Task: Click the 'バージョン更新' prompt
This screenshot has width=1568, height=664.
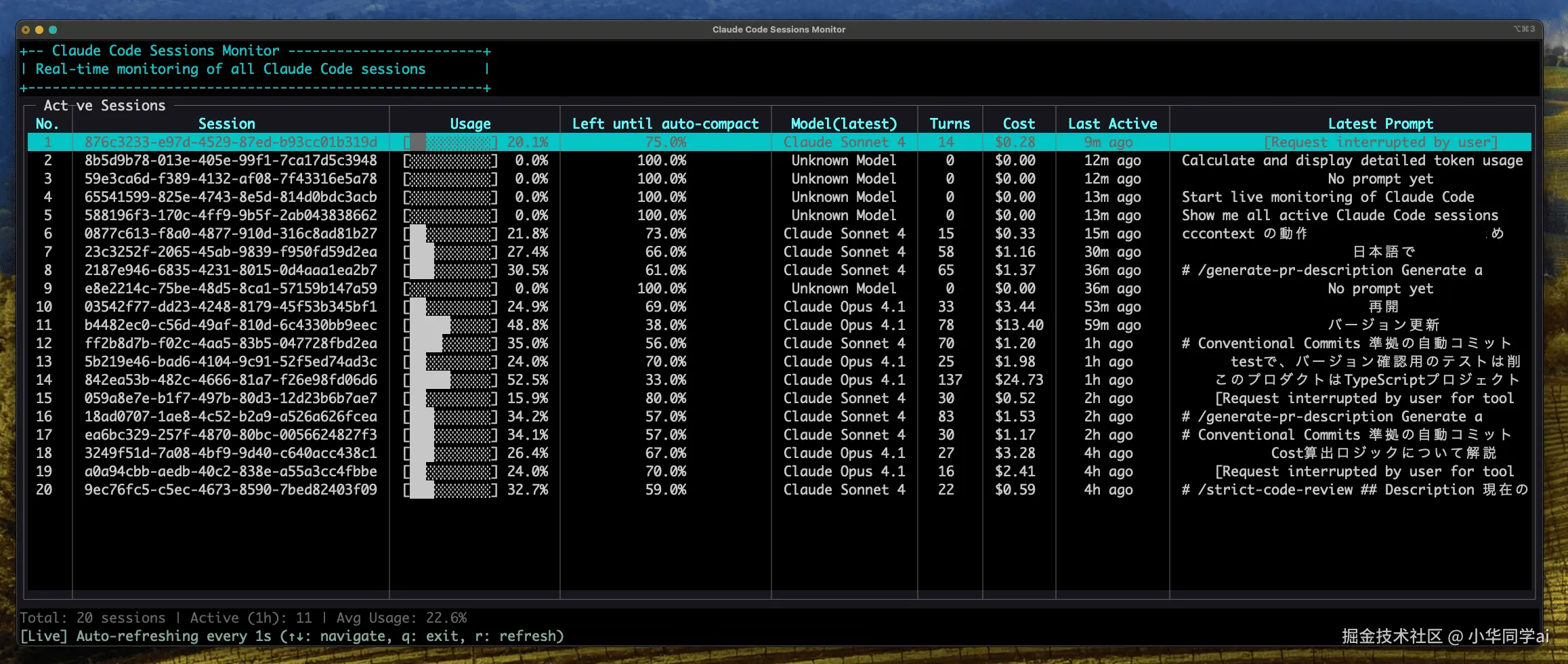Action: point(1383,325)
